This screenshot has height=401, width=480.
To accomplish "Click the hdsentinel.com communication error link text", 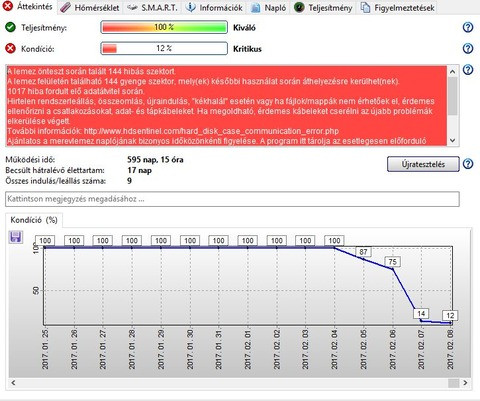I will (211, 131).
